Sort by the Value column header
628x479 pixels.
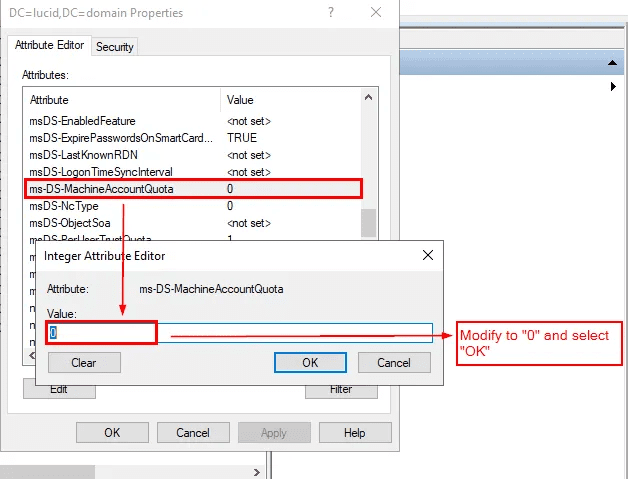[x=290, y=100]
